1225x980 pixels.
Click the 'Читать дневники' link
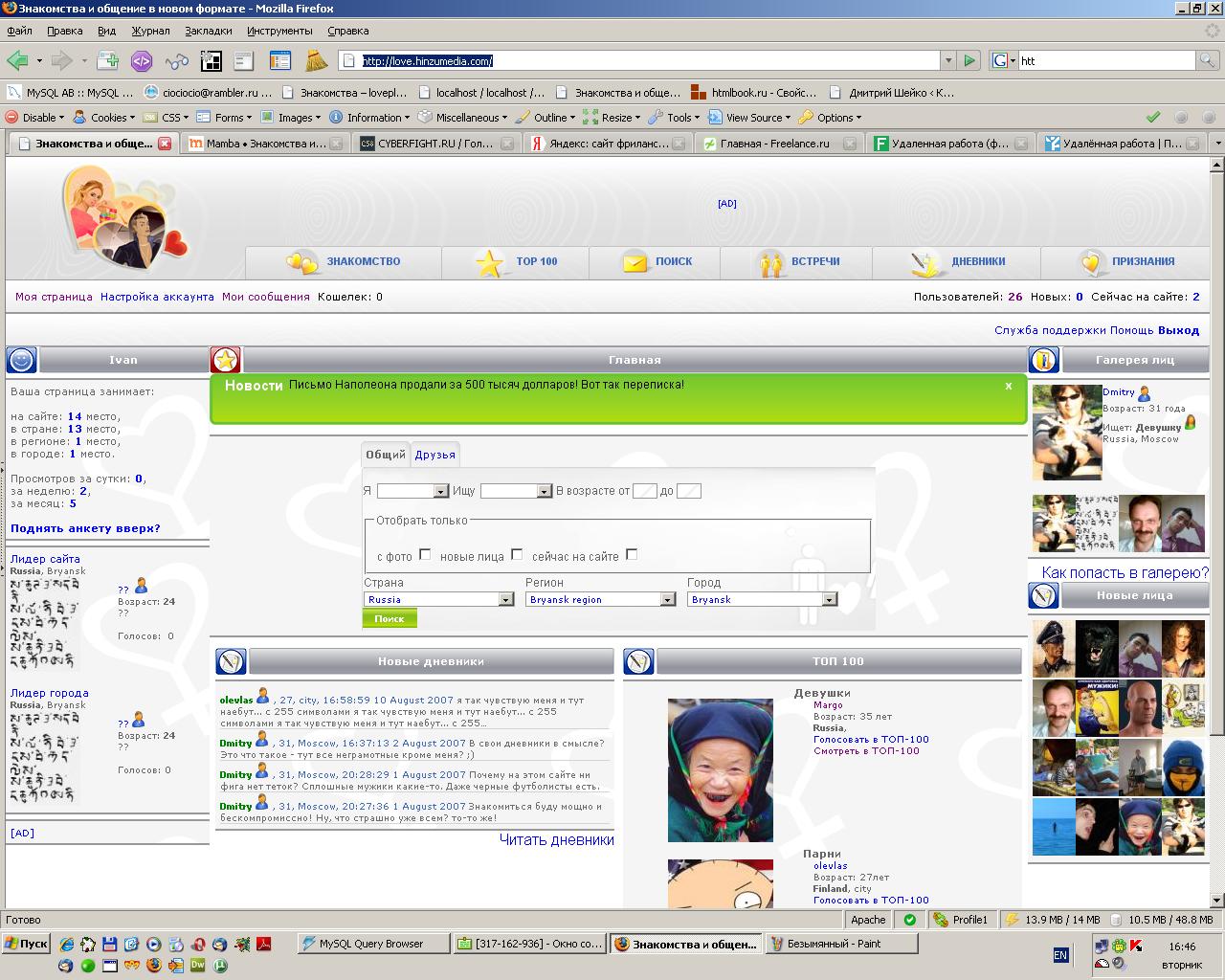coord(557,839)
